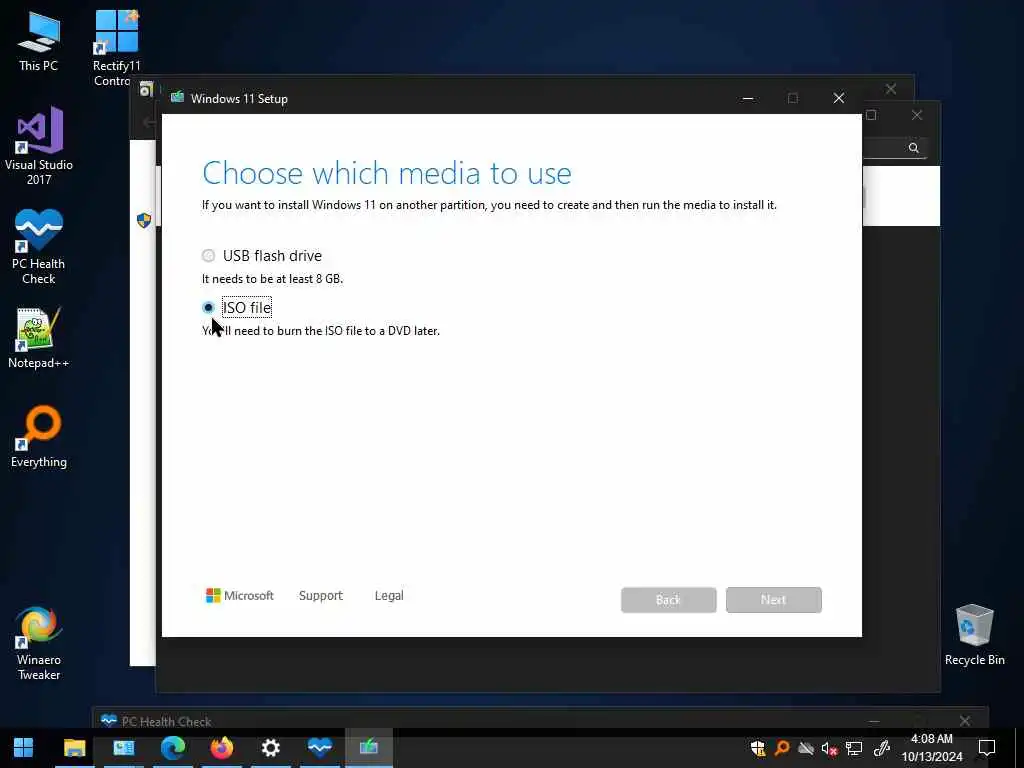Click the Back button in Setup

tap(668, 600)
